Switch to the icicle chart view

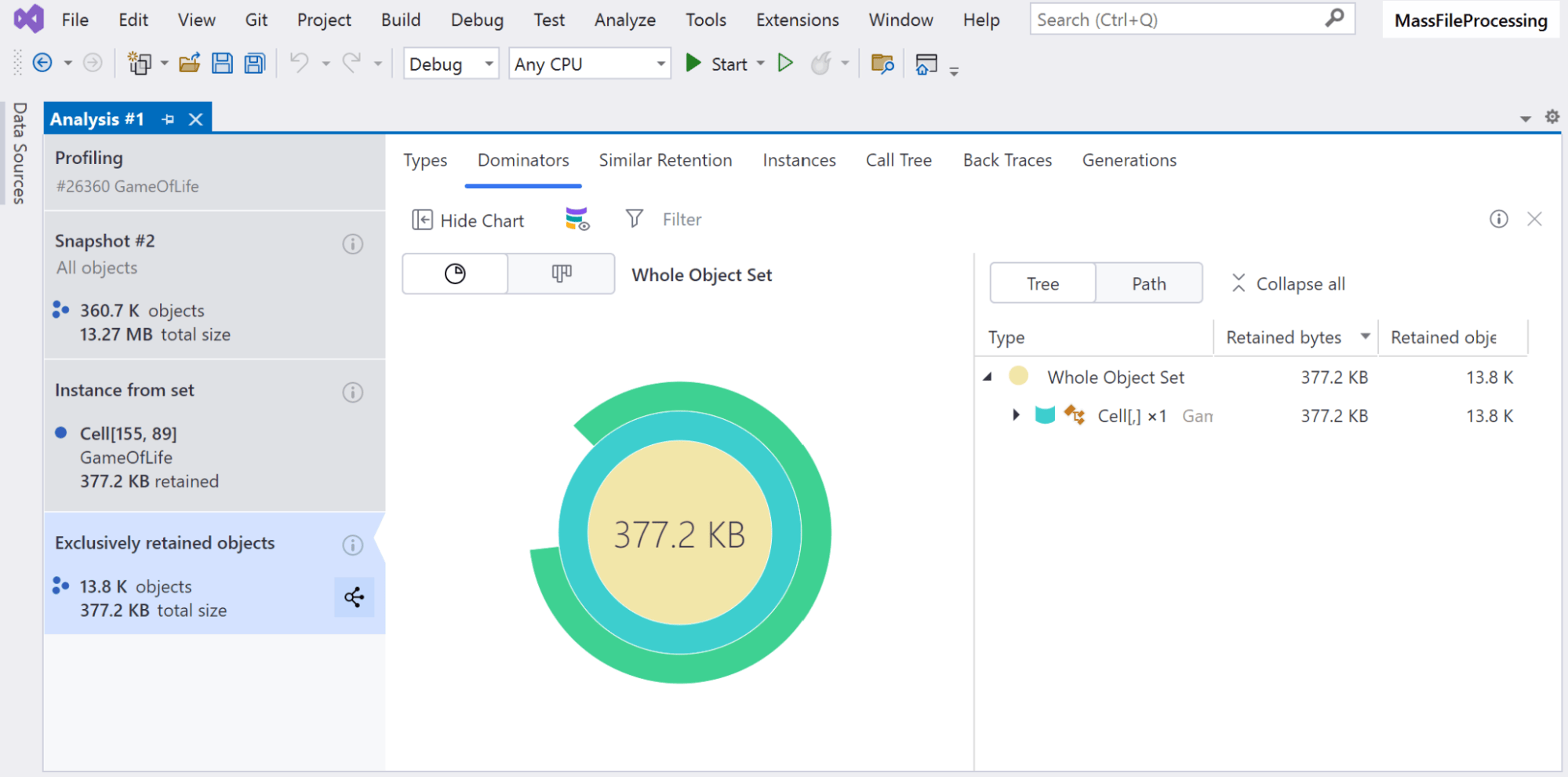click(562, 274)
